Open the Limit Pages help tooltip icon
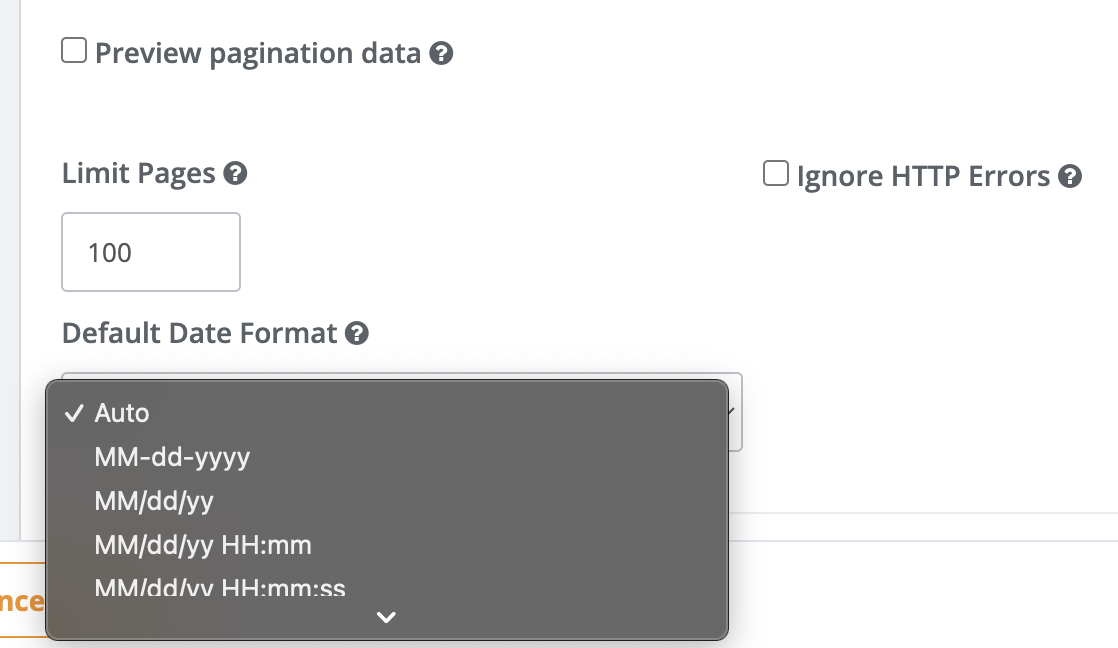This screenshot has width=1118, height=648. [x=235, y=173]
